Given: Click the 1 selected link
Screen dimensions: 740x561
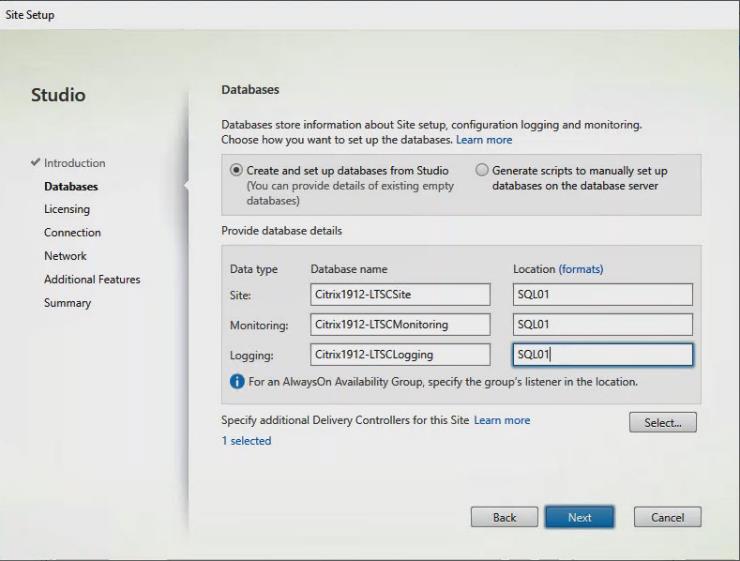Looking at the screenshot, I should pos(246,441).
